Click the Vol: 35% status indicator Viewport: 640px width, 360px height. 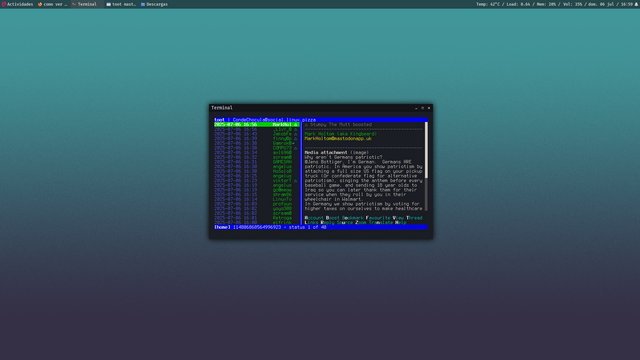pyautogui.click(x=574, y=4)
